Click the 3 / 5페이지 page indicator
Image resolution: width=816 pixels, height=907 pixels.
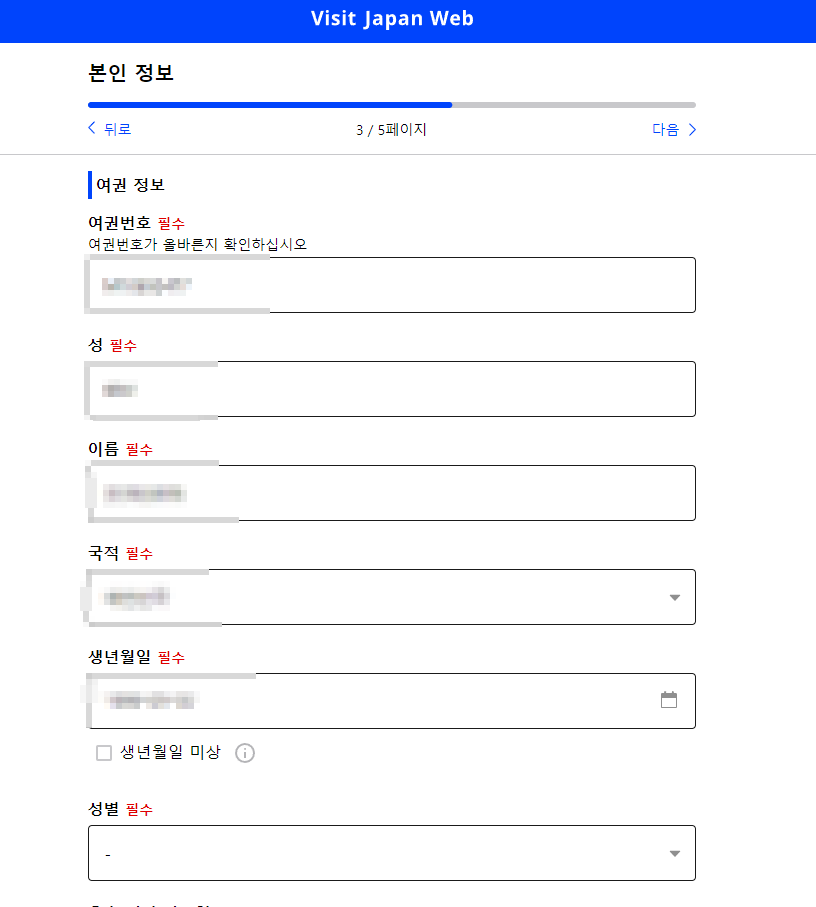point(392,129)
